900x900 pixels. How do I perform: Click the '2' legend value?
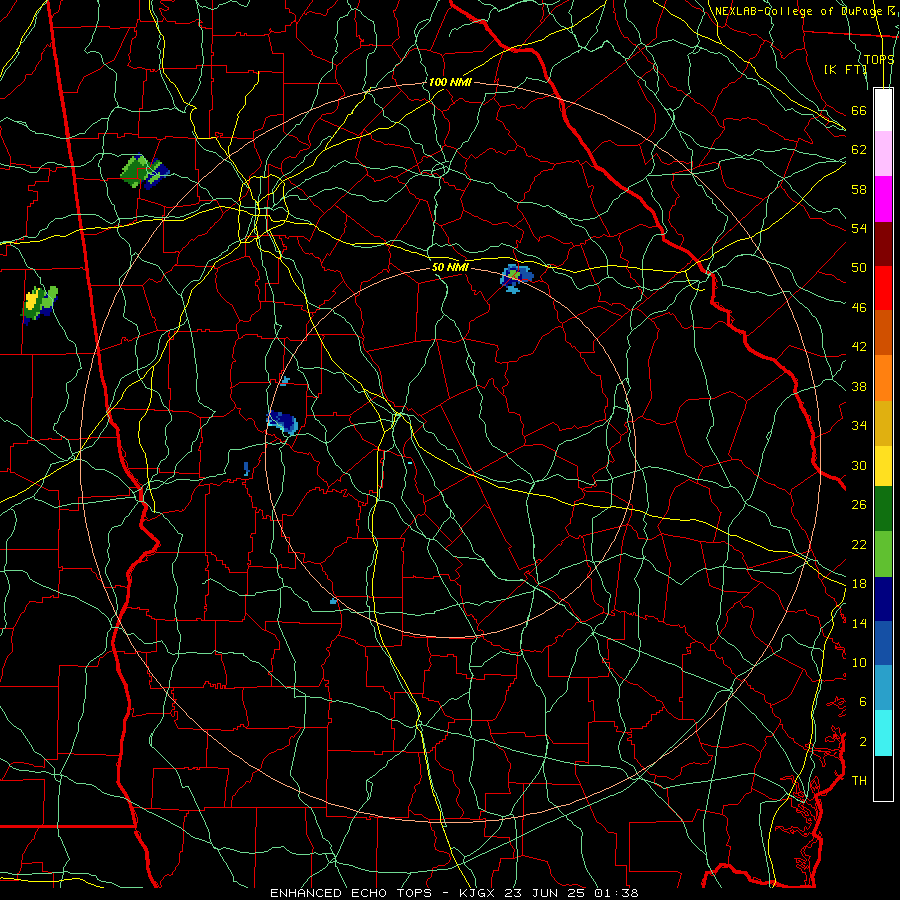coord(863,742)
